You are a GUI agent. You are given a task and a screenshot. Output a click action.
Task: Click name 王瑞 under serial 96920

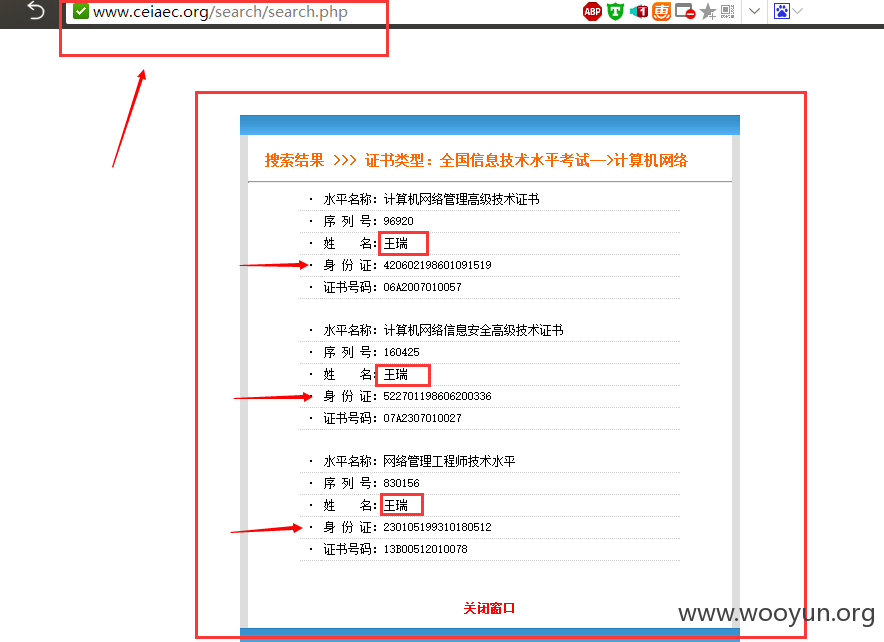click(396, 243)
